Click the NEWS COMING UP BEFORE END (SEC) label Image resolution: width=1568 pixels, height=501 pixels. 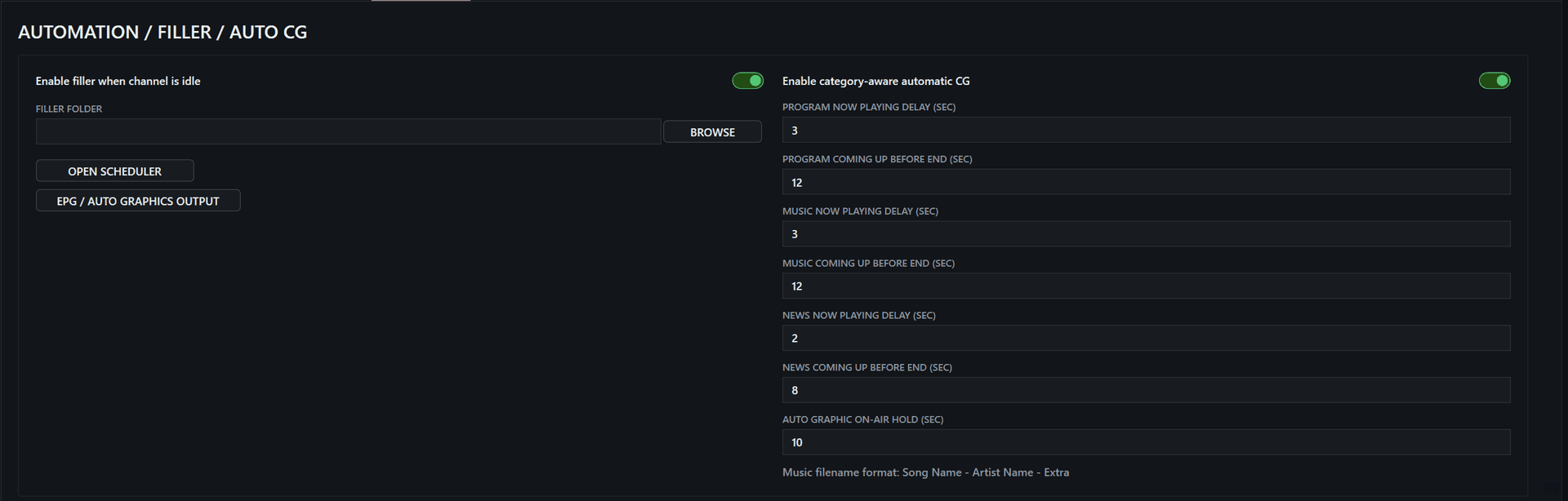(866, 367)
